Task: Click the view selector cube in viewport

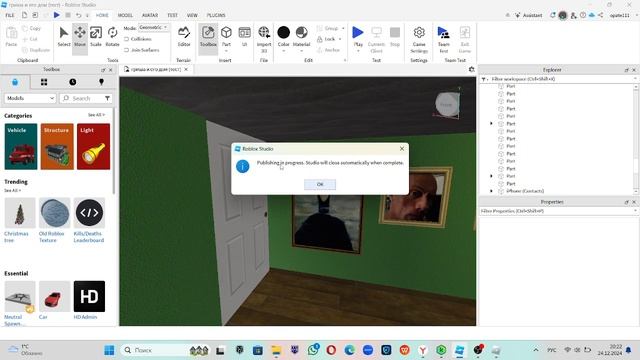Action: click(x=447, y=104)
